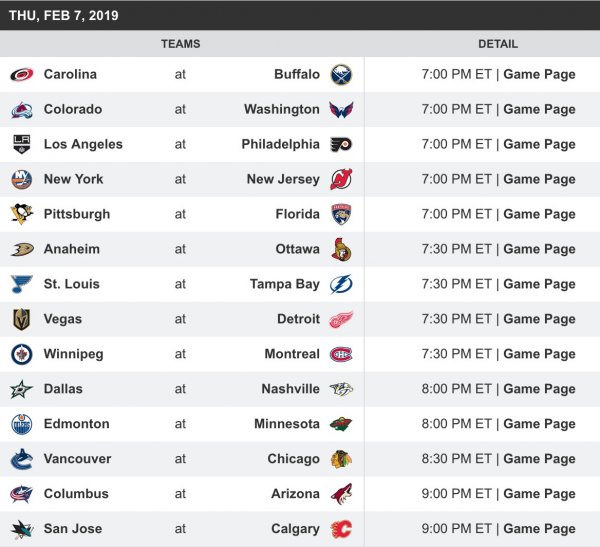Screen dimensions: 600x547
Task: Open Game Page for Dallas at Nashville
Action: coord(539,389)
